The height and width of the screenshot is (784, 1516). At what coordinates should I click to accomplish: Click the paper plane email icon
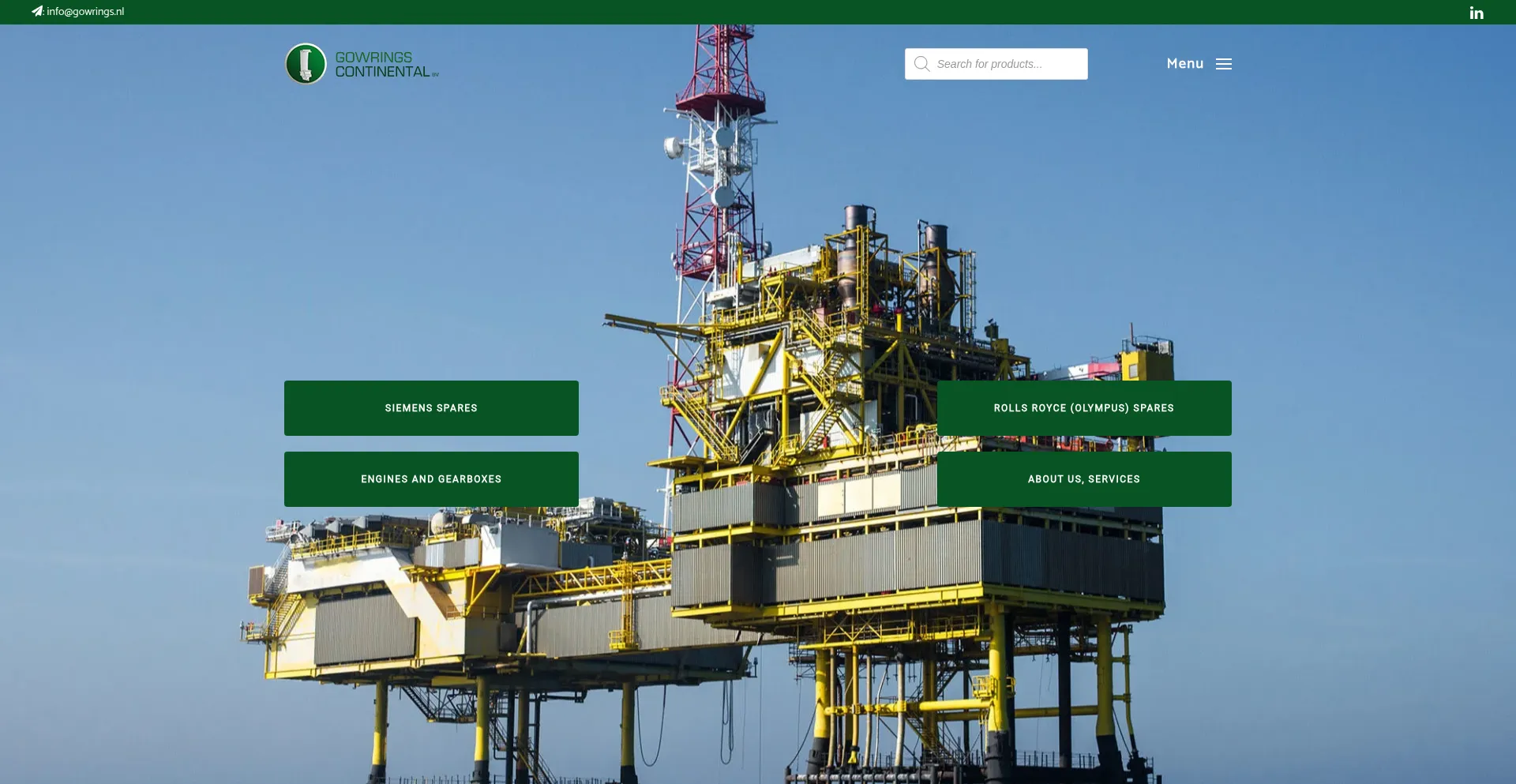(x=37, y=11)
